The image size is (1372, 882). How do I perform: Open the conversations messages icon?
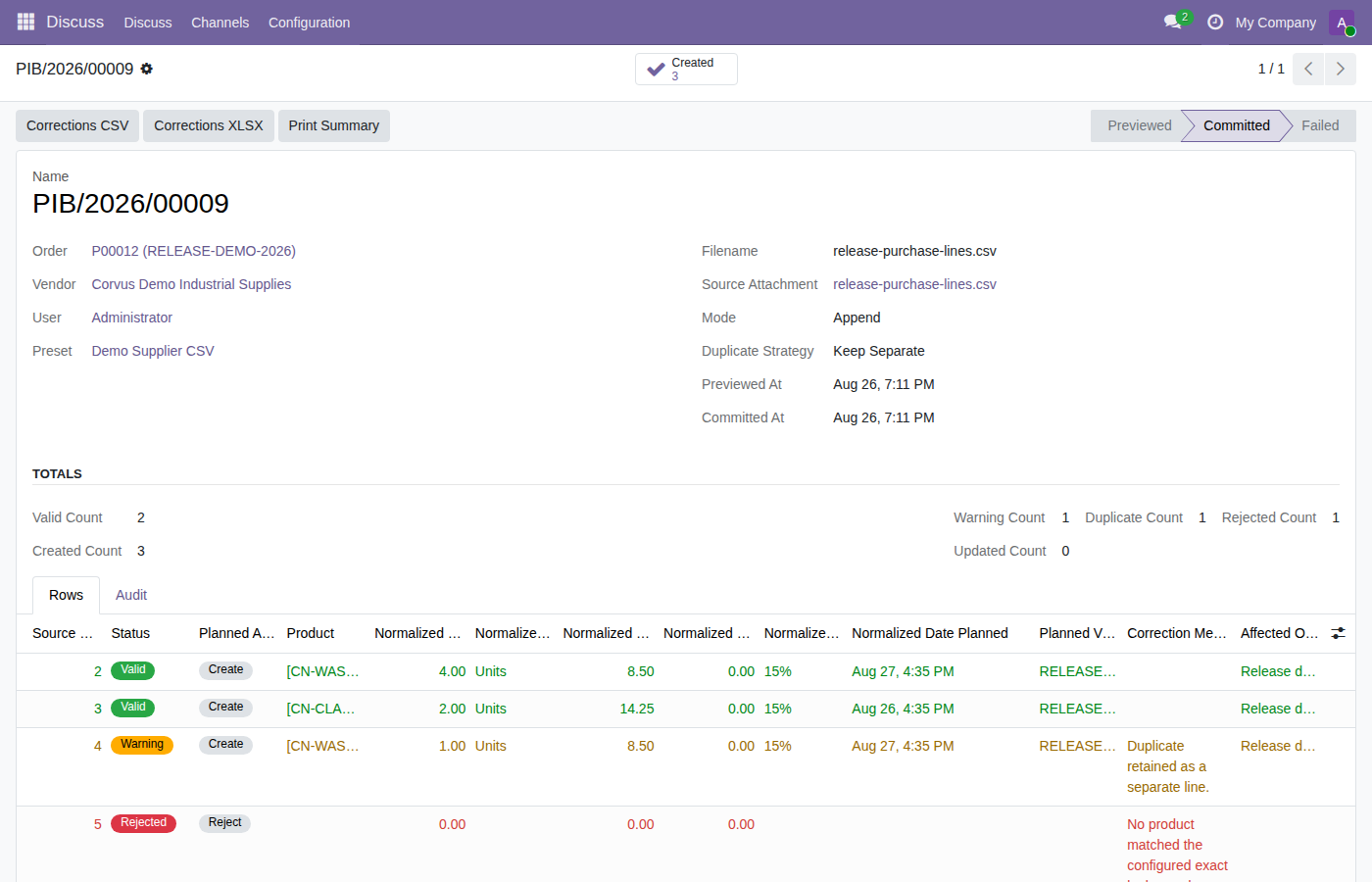(1173, 22)
